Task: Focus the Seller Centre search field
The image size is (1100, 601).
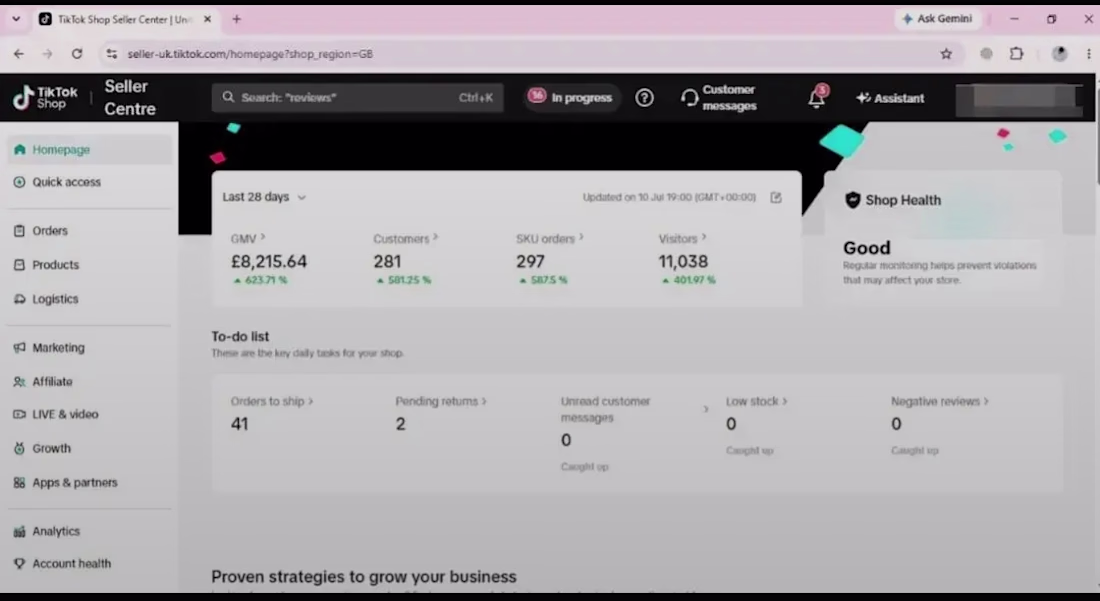Action: [357, 97]
